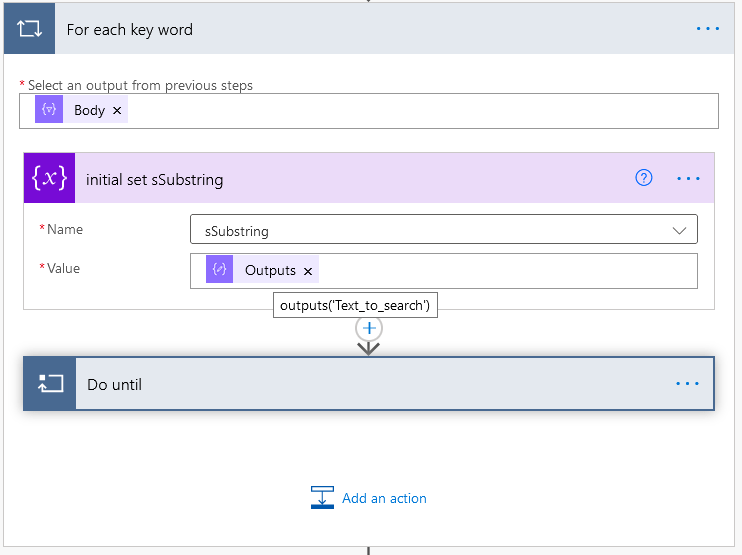Remove the Outputs token from Value
The width and height of the screenshot is (742, 555).
(308, 271)
